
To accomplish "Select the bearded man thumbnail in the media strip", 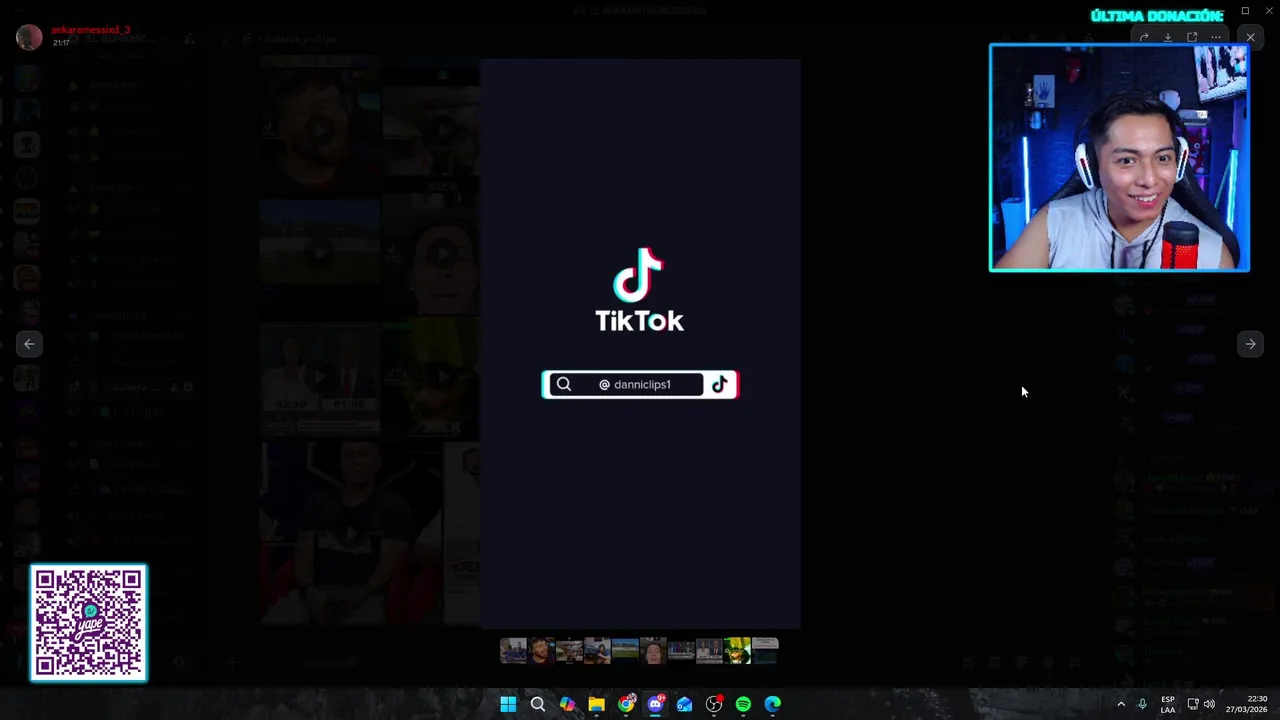I will coord(541,651).
